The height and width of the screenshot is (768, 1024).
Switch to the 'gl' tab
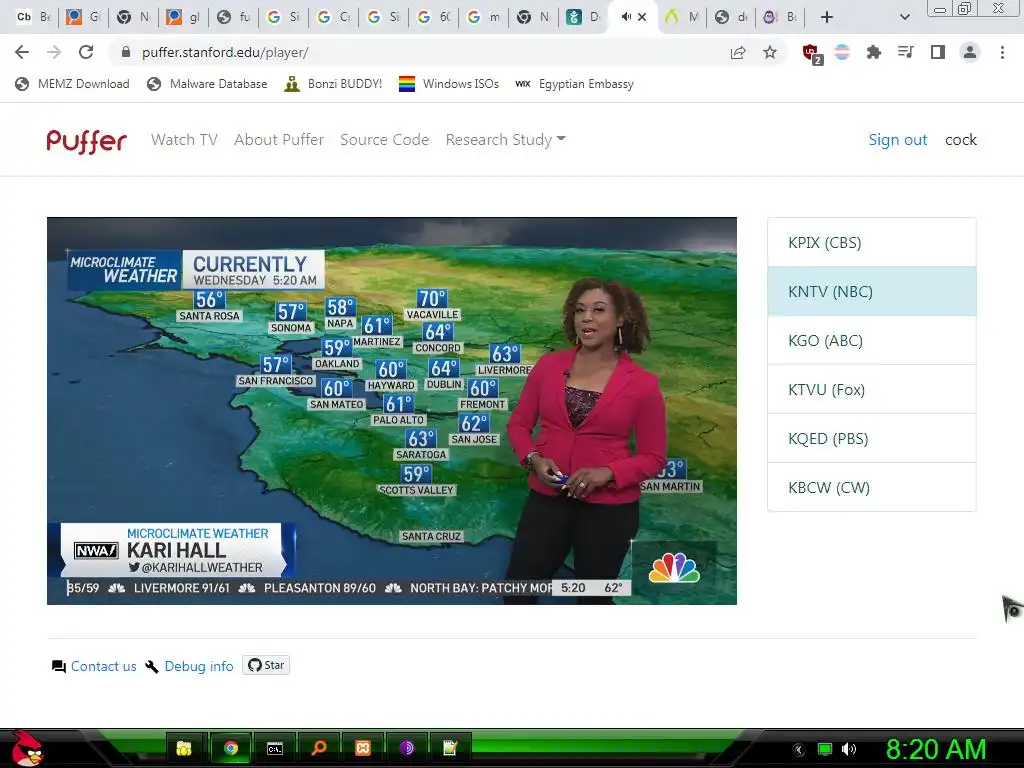tap(184, 17)
